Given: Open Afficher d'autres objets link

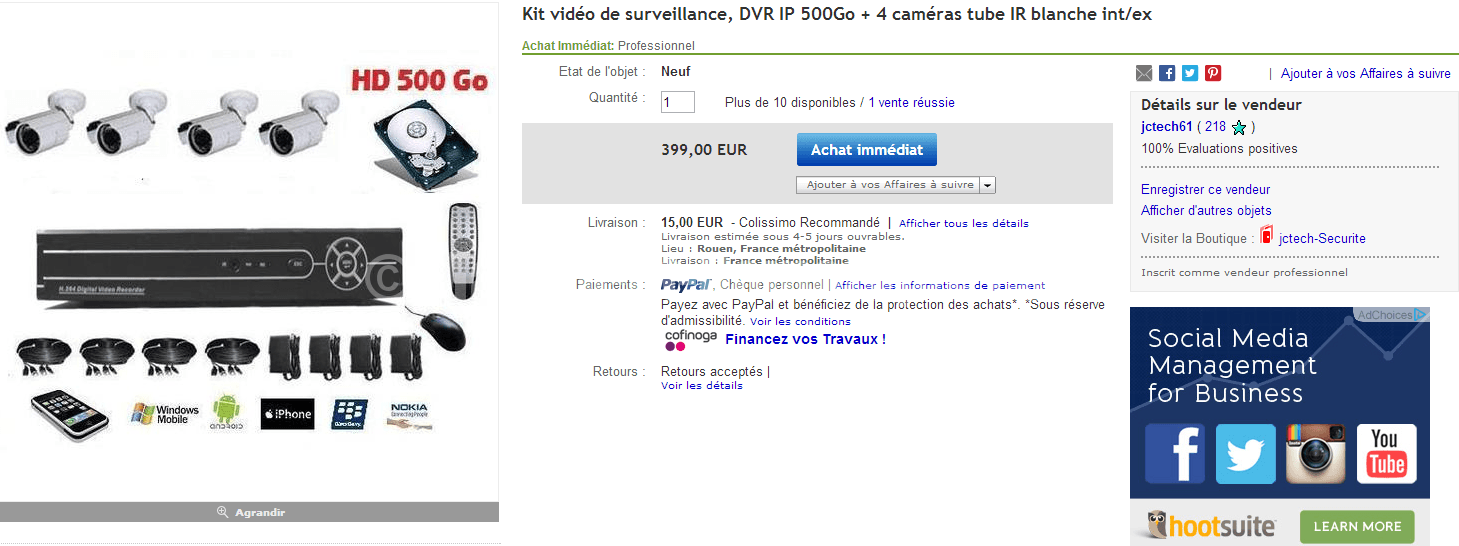Looking at the screenshot, I should [x=1206, y=211].
